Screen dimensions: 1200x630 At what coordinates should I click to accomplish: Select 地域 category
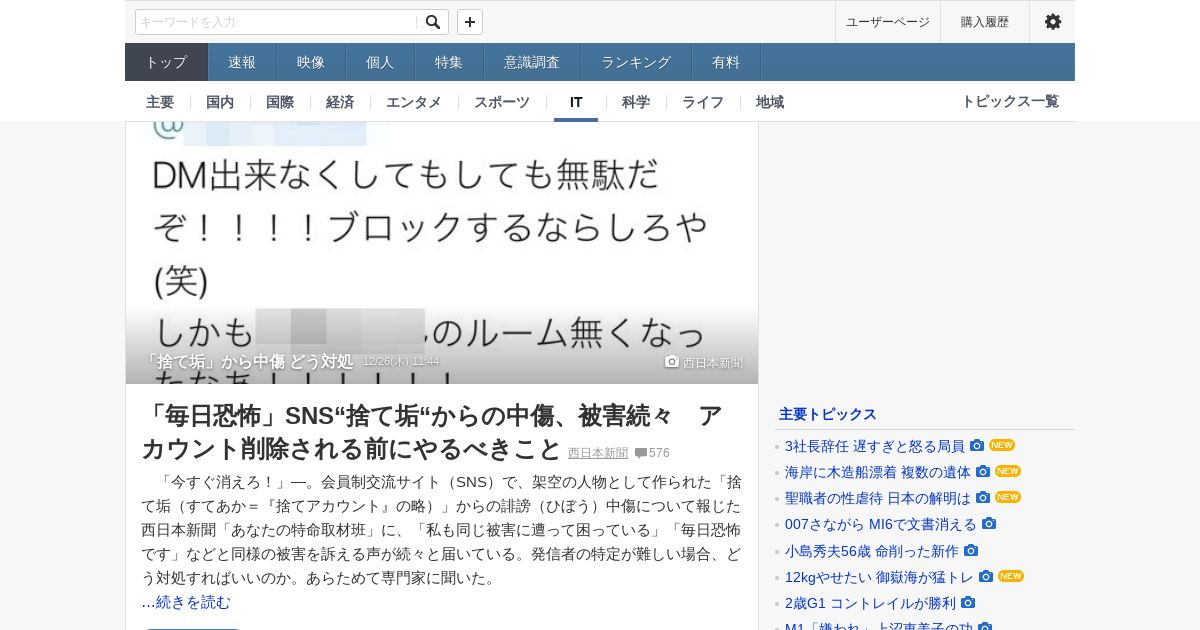[770, 102]
